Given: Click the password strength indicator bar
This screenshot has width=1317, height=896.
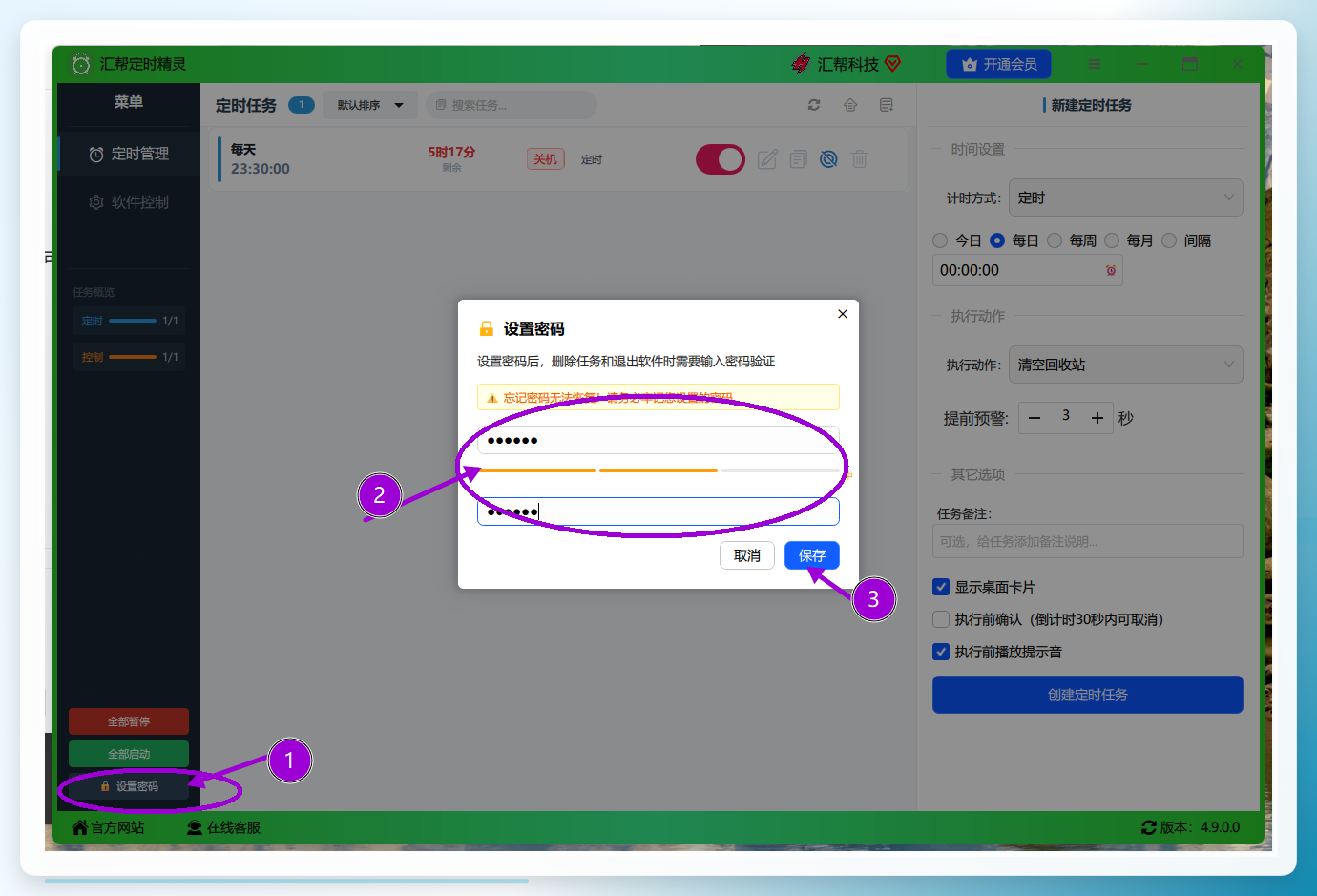Looking at the screenshot, I should [658, 470].
